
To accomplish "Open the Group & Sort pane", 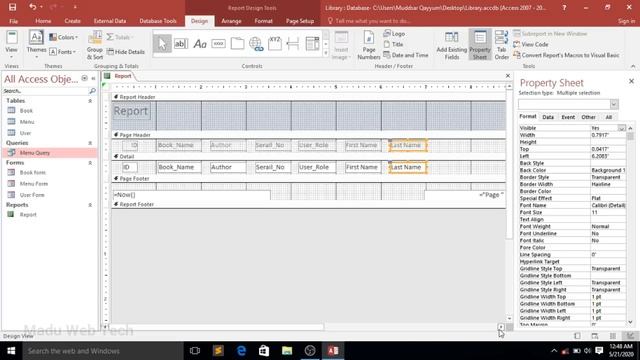I will pyautogui.click(x=95, y=46).
